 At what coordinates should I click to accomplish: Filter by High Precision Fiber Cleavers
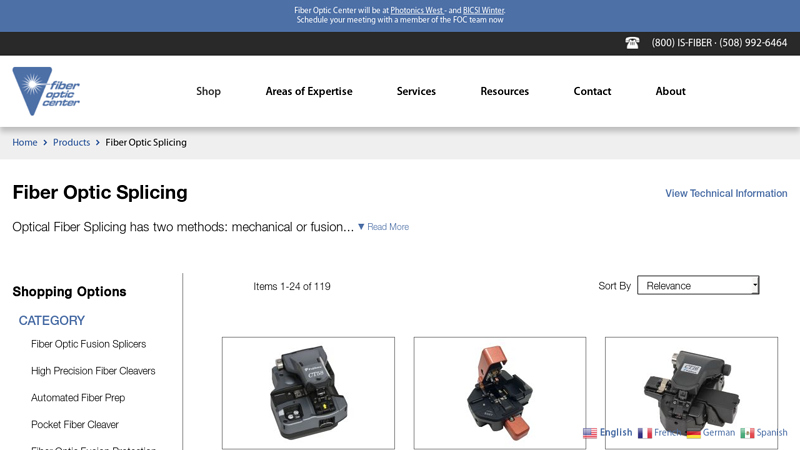pyautogui.click(x=93, y=371)
